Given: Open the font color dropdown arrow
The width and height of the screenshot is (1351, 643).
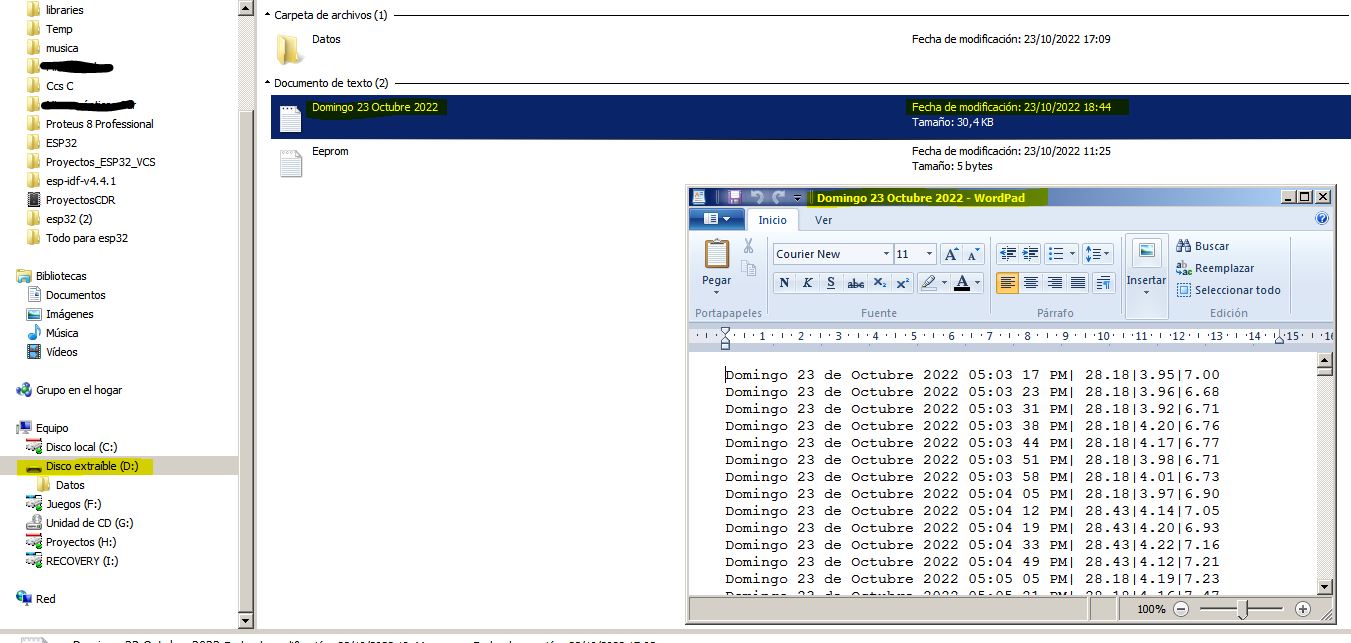Looking at the screenshot, I should 978,283.
